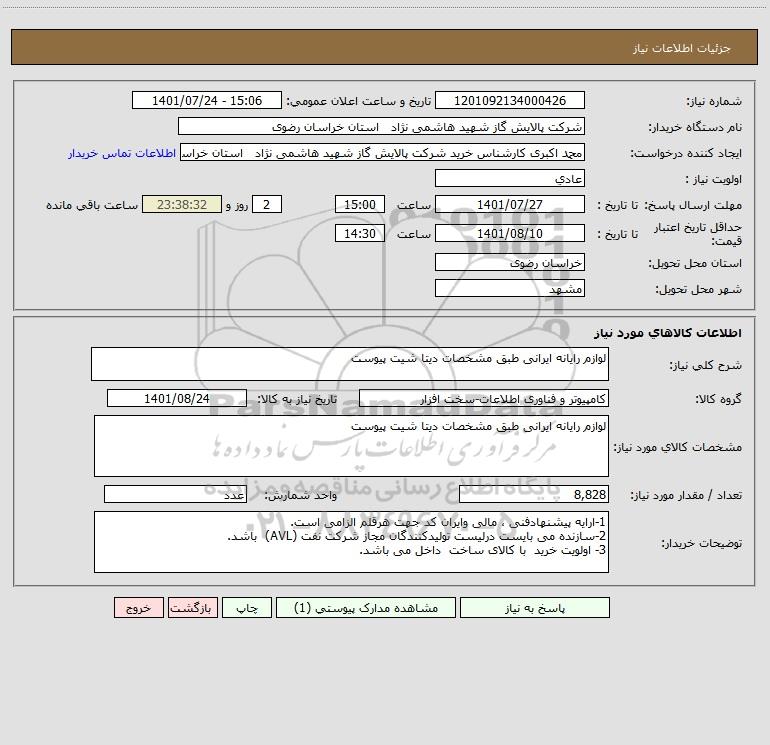Click the announcement date field 1401/07/24 - 15:06
Image resolution: width=770 pixels, height=745 pixels.
(x=207, y=100)
